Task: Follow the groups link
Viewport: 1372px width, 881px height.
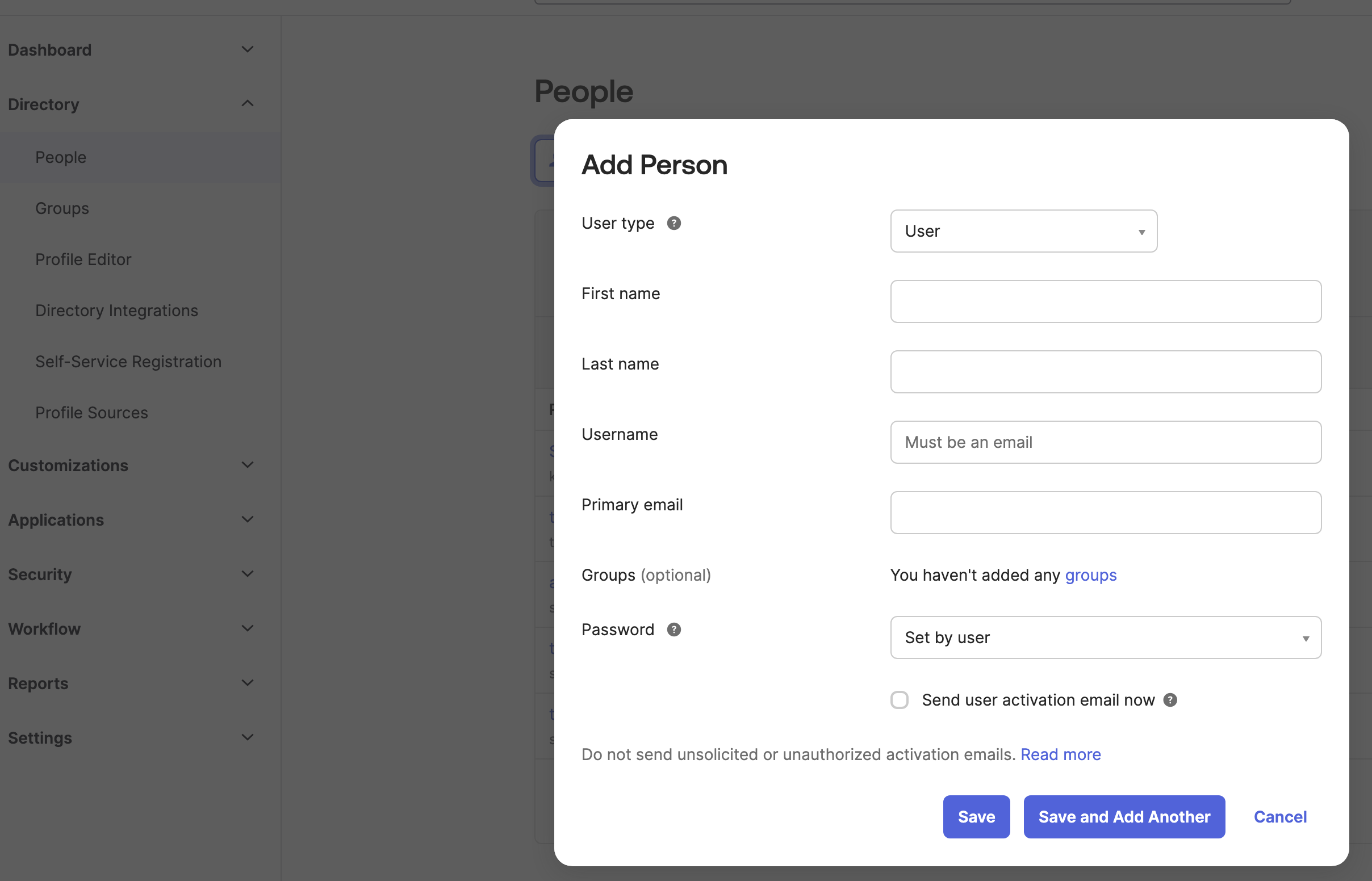Action: coord(1090,575)
